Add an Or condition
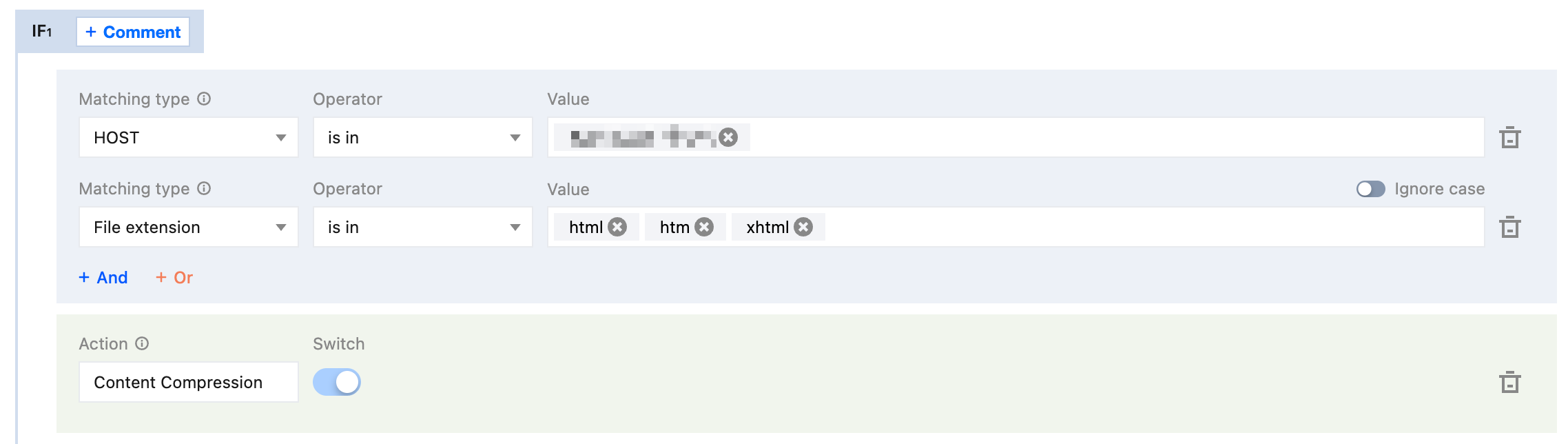This screenshot has width=1568, height=444. click(x=174, y=277)
